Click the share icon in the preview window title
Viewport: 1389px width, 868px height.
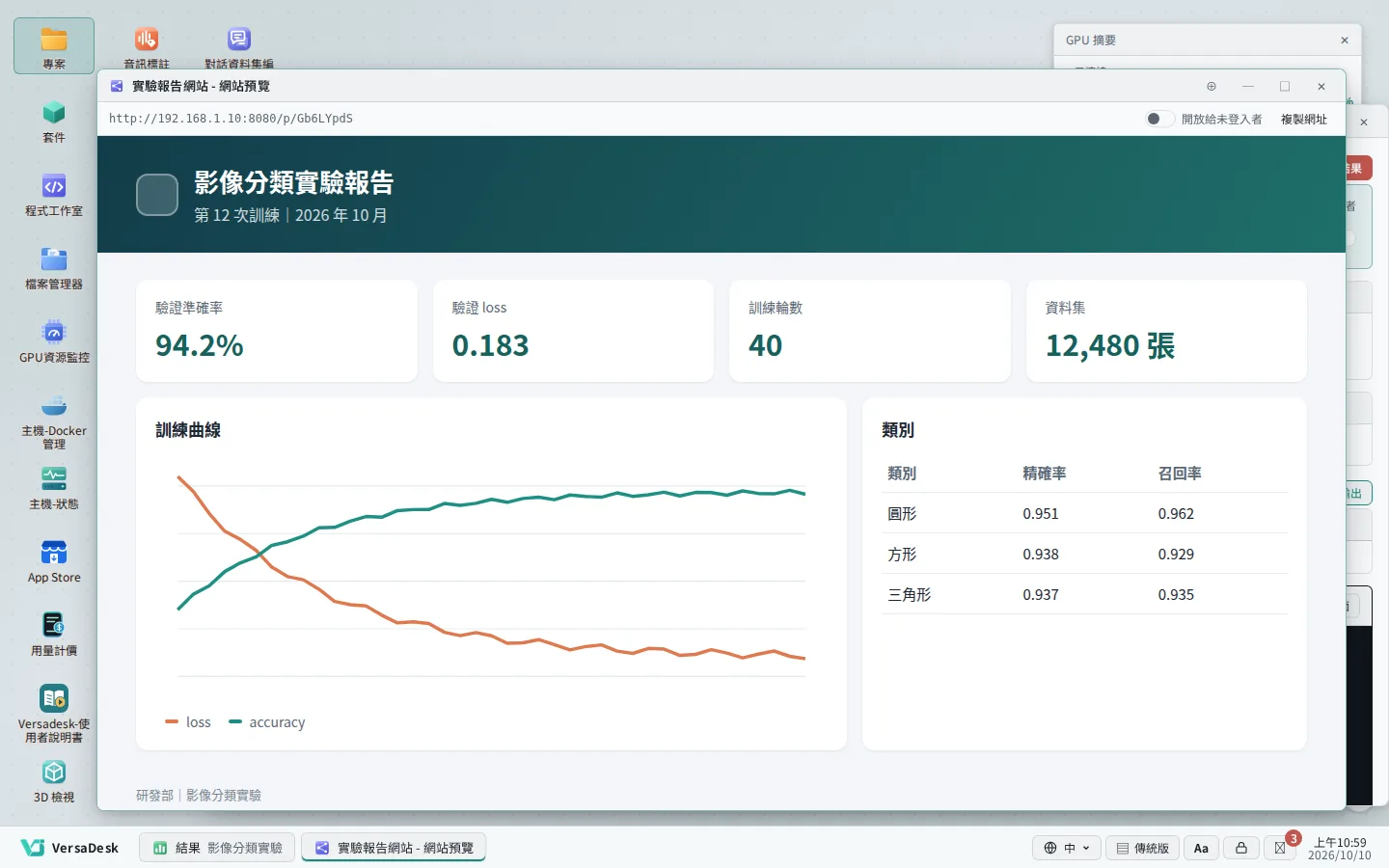117,86
